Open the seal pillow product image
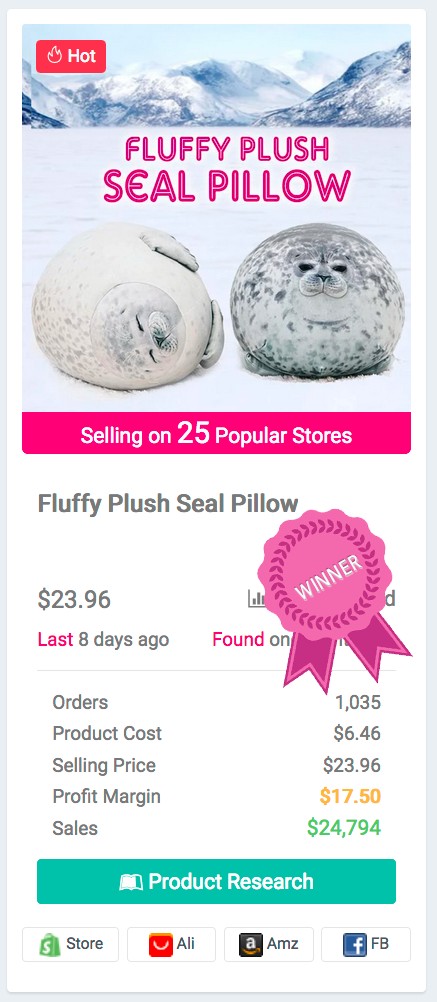This screenshot has width=437, height=1002. [x=217, y=218]
